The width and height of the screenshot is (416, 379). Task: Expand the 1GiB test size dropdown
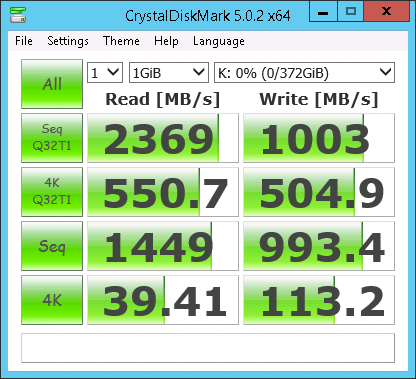[x=169, y=72]
